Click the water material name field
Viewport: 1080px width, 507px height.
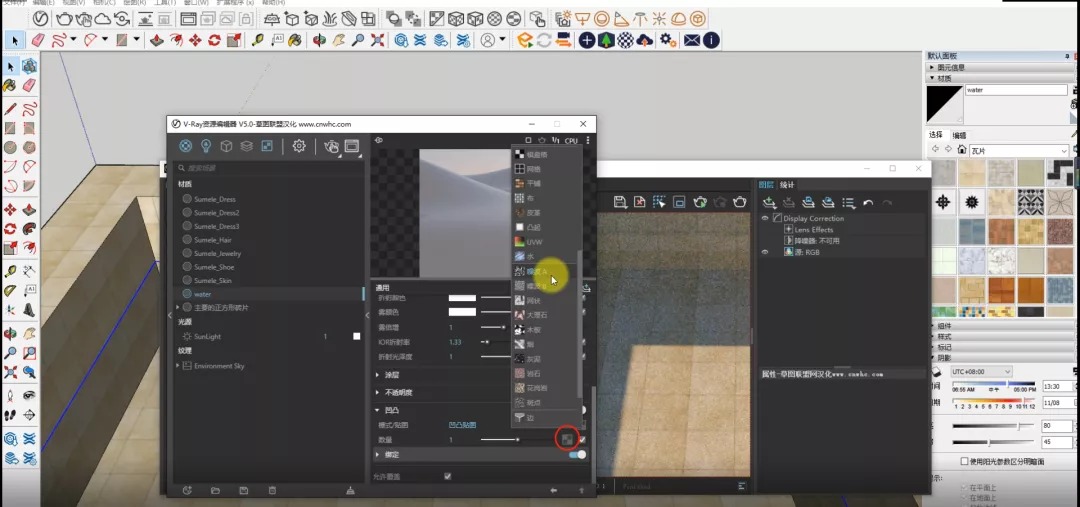click(1016, 90)
